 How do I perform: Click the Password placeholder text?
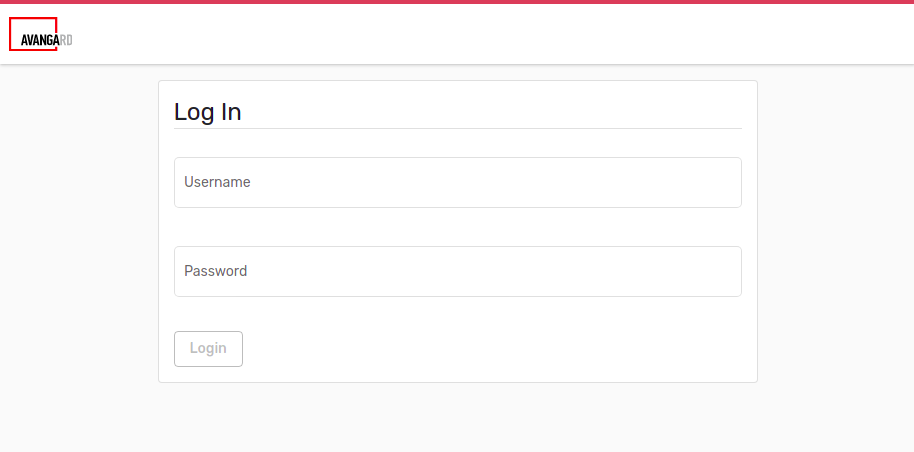(216, 271)
